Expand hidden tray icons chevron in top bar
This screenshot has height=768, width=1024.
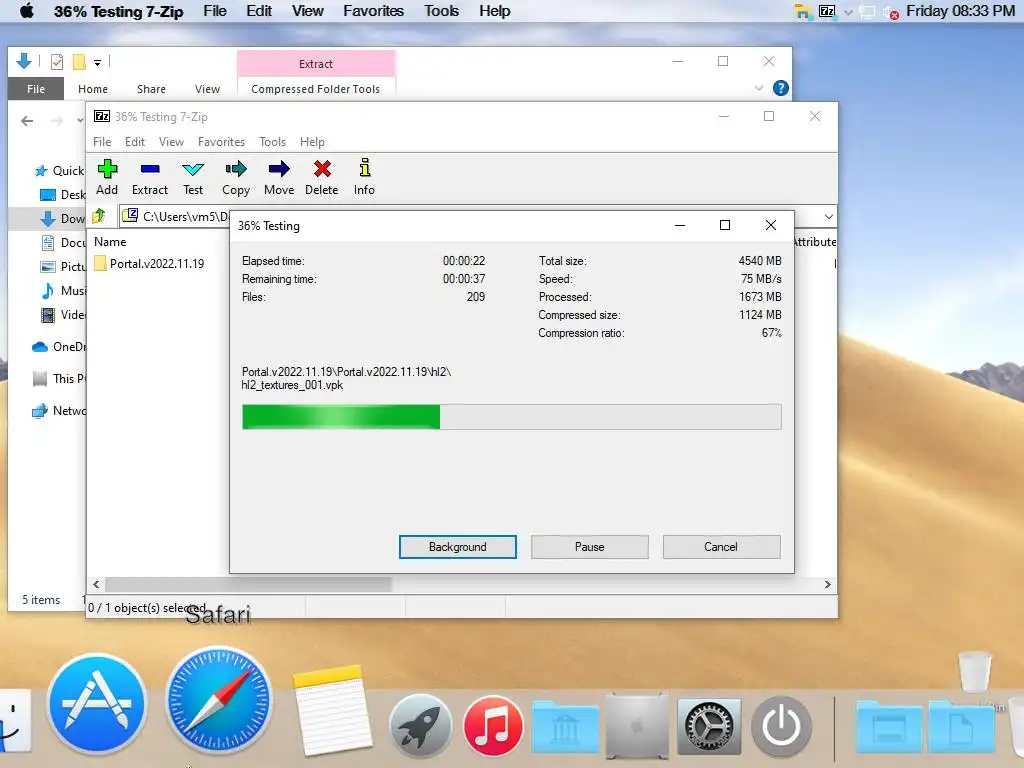[x=848, y=12]
